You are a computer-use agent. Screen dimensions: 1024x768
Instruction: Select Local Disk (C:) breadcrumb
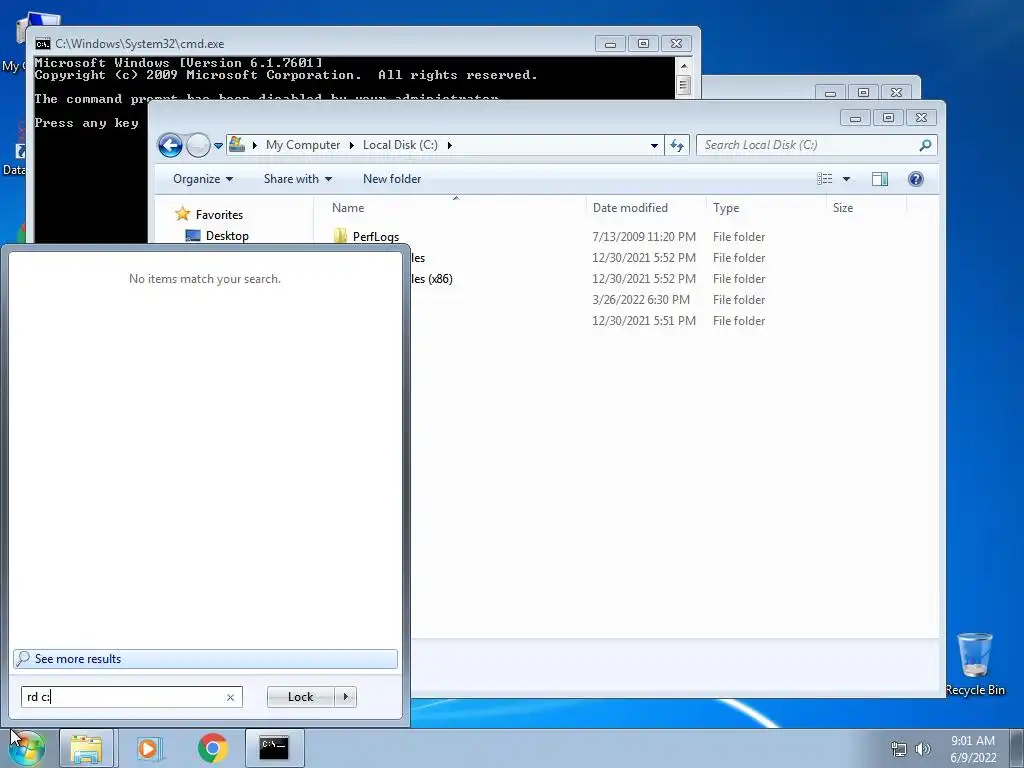(400, 145)
